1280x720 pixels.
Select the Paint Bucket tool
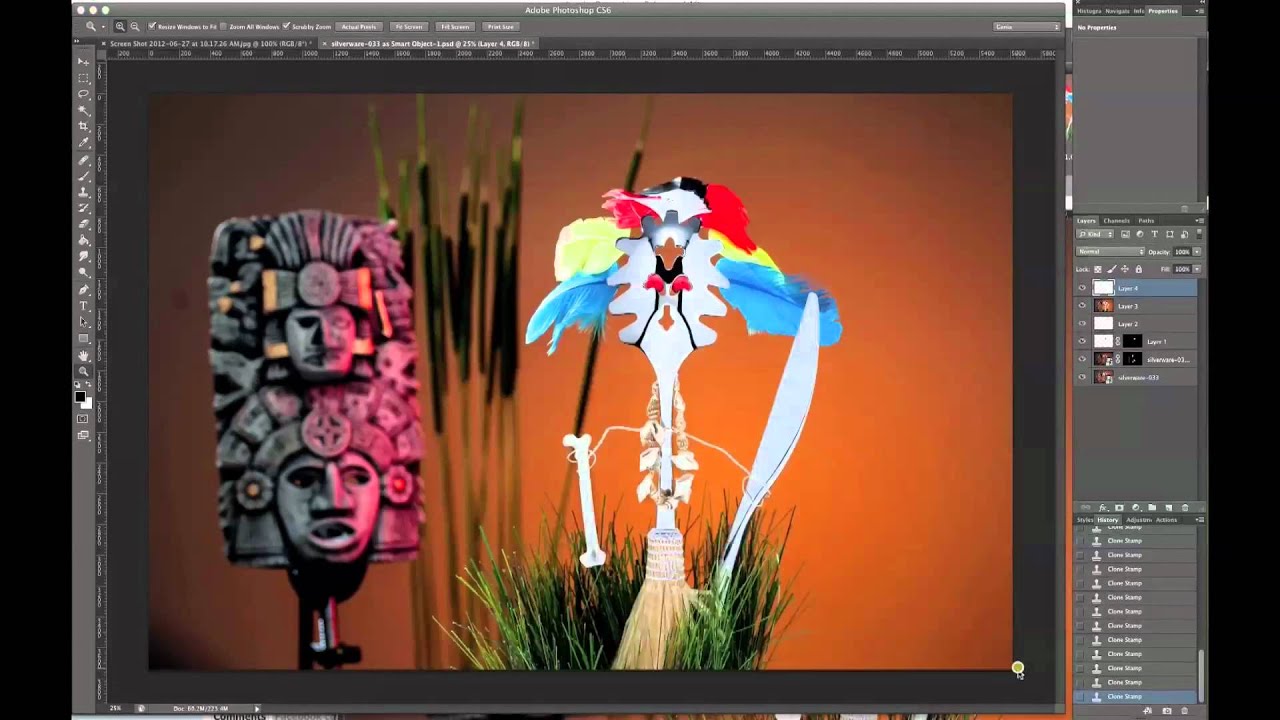84,240
